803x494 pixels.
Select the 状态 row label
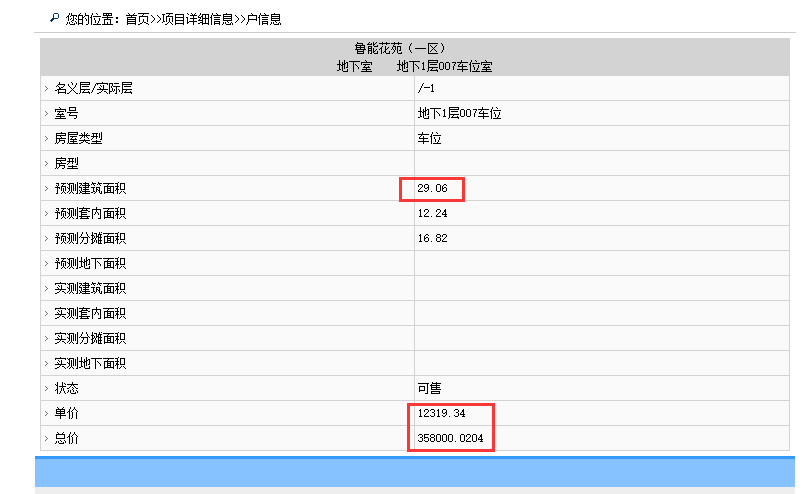click(x=67, y=389)
